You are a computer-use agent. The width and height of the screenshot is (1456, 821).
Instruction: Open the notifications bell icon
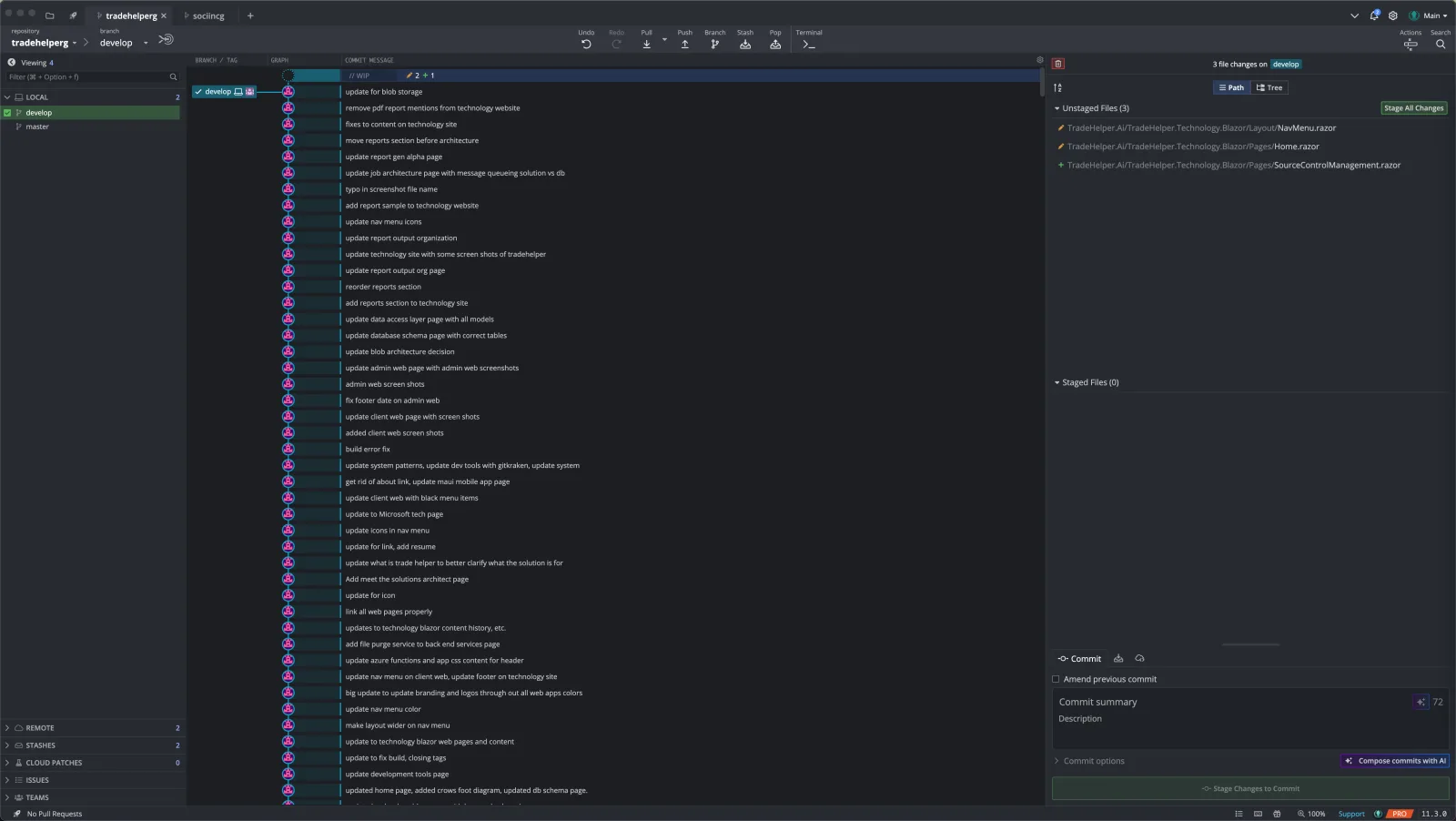(1374, 15)
